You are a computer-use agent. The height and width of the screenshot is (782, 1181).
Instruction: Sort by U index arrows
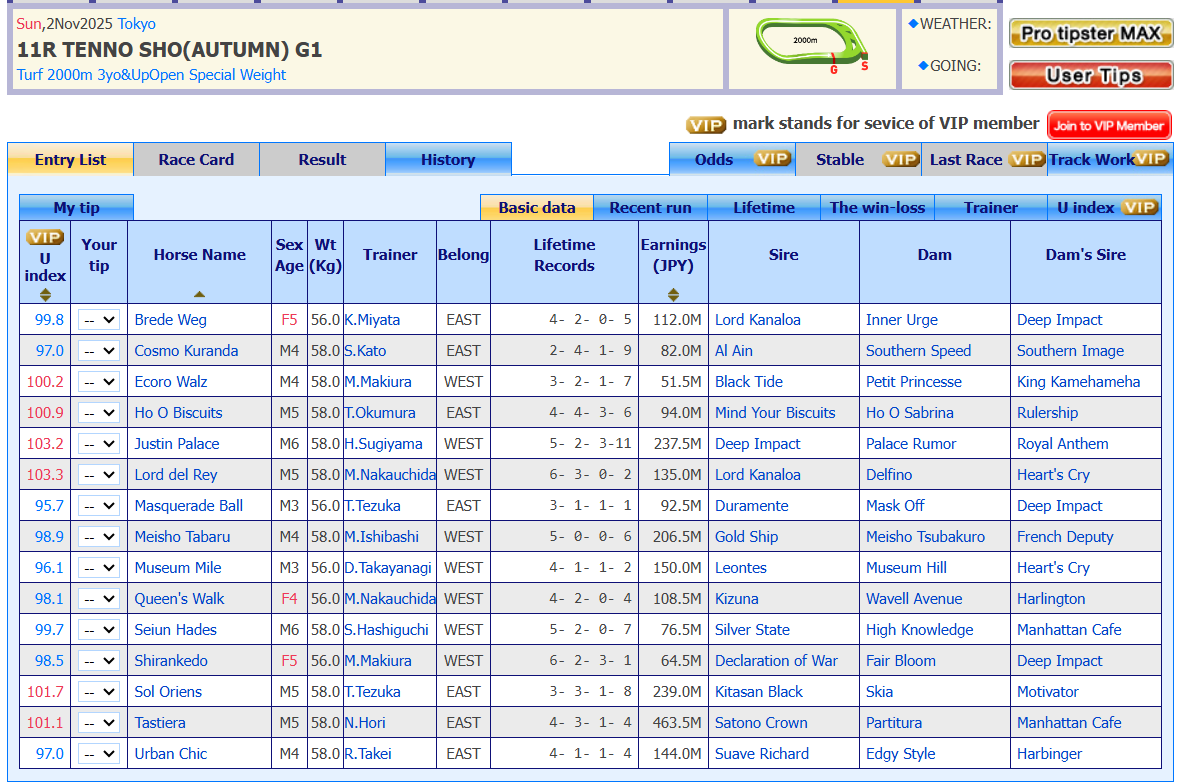tap(45, 295)
